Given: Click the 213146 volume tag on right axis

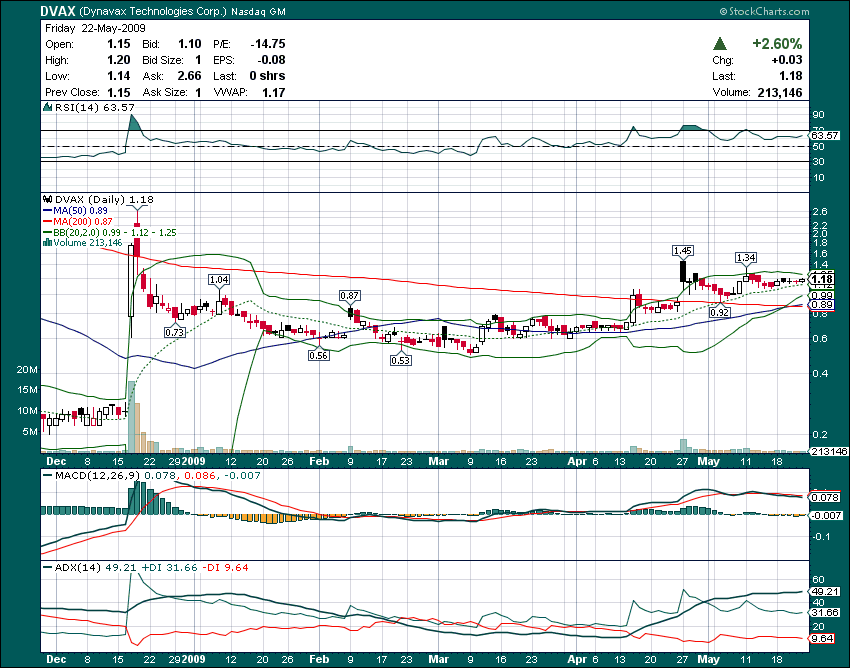Looking at the screenshot, I should [x=829, y=451].
